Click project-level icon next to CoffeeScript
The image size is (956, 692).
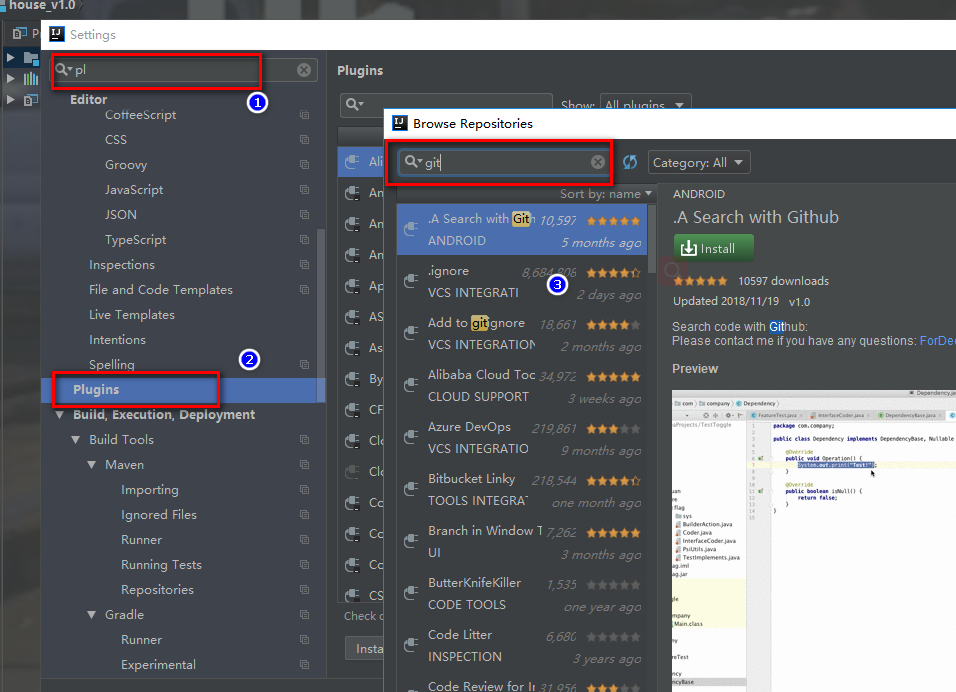point(304,115)
